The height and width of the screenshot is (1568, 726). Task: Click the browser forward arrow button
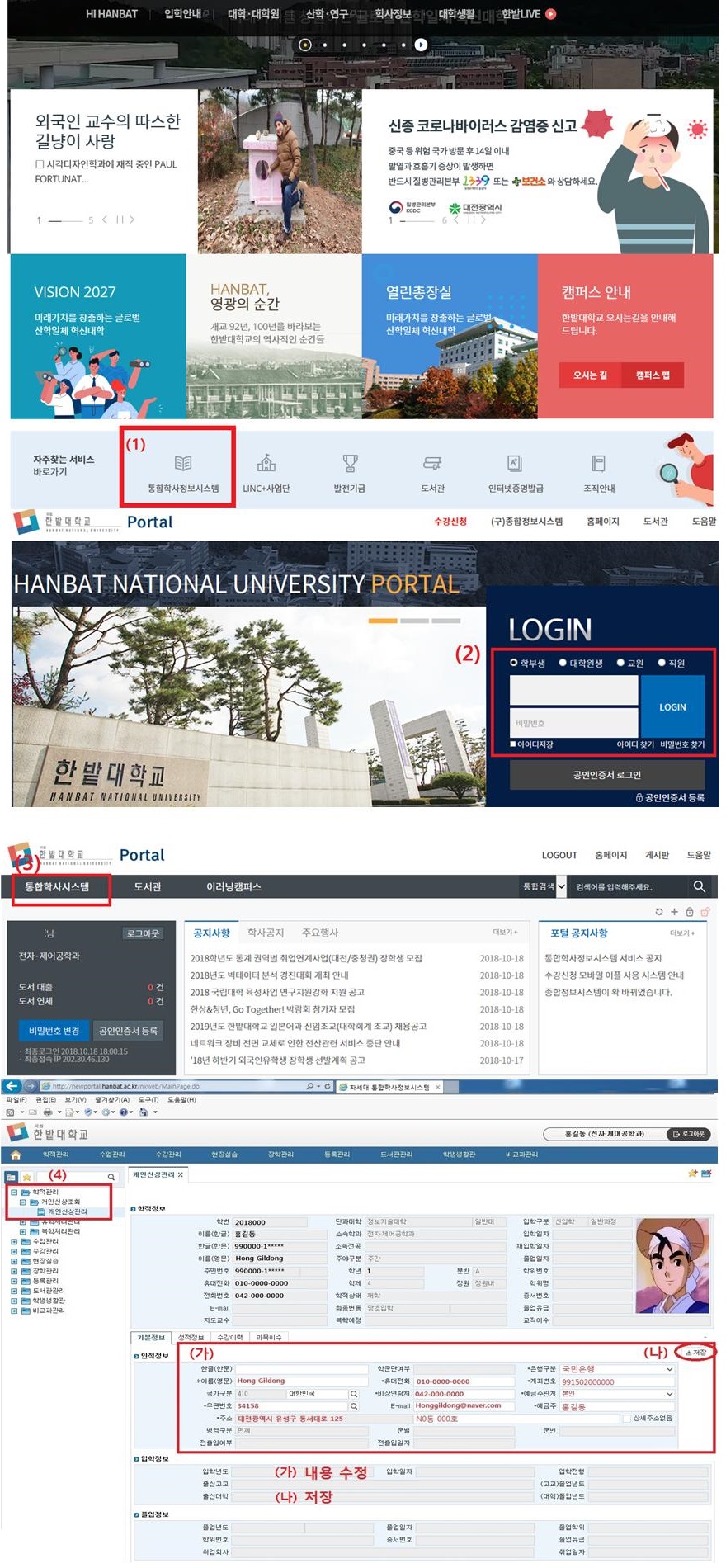[31, 1085]
